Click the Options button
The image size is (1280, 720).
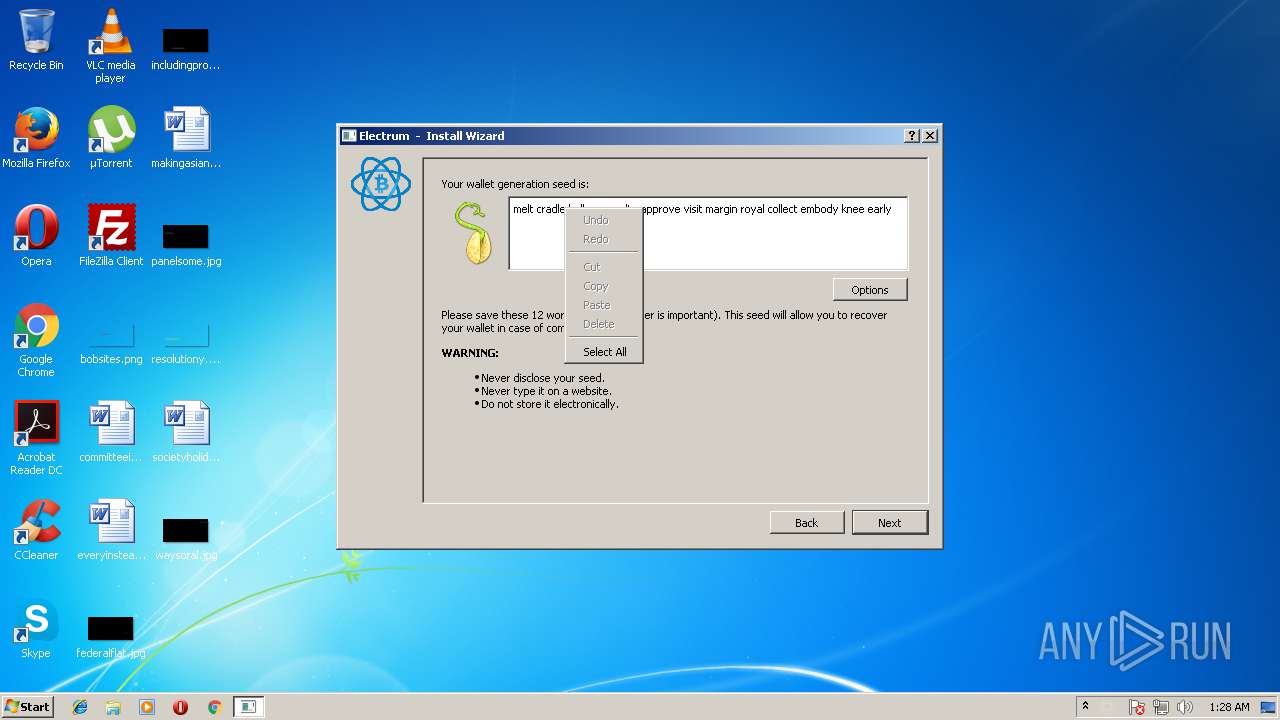tap(870, 290)
